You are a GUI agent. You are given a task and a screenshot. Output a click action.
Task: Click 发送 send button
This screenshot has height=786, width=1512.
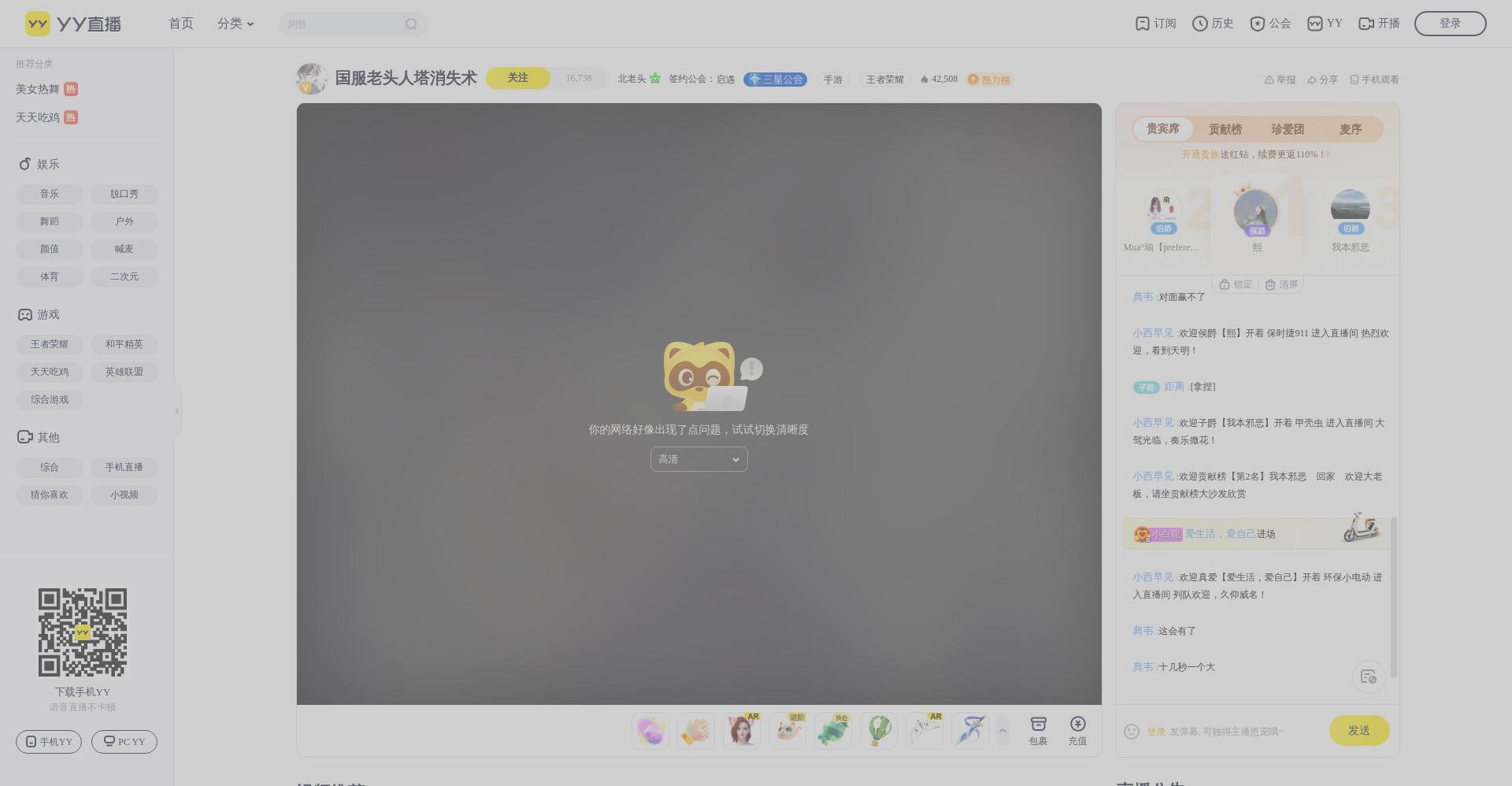click(1359, 731)
